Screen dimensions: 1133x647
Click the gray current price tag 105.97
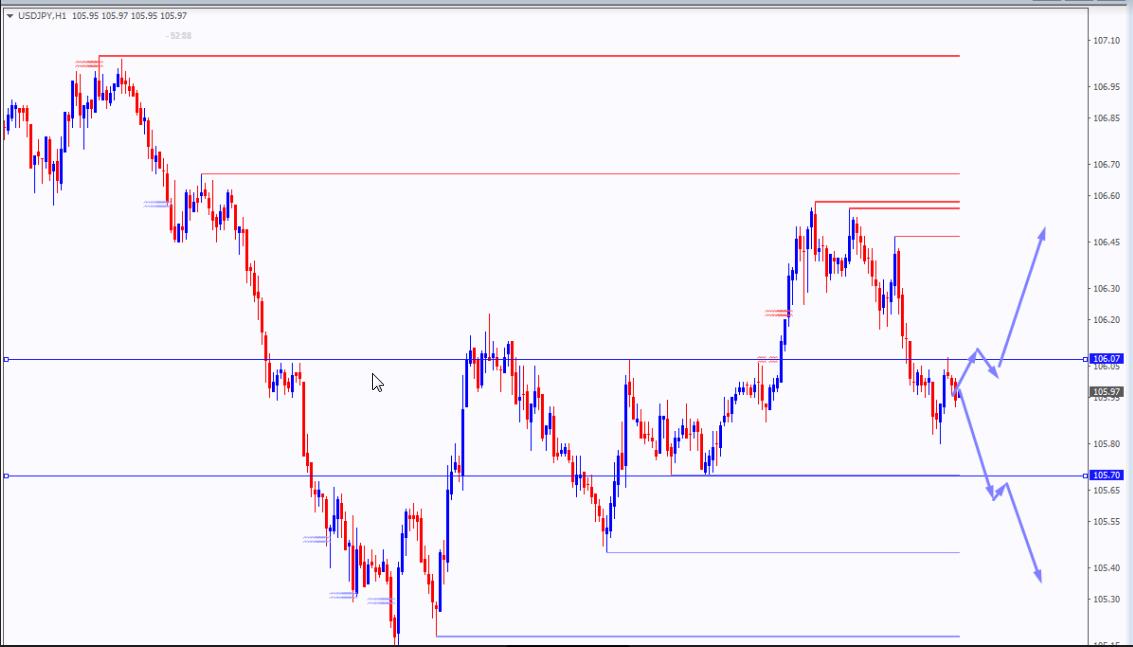tap(1108, 391)
